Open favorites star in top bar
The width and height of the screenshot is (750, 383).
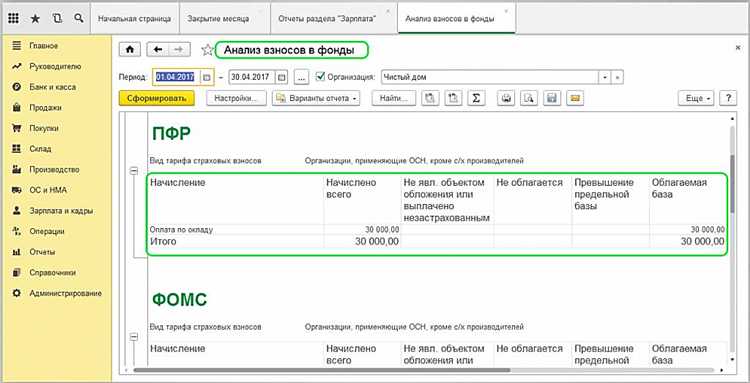(x=35, y=19)
